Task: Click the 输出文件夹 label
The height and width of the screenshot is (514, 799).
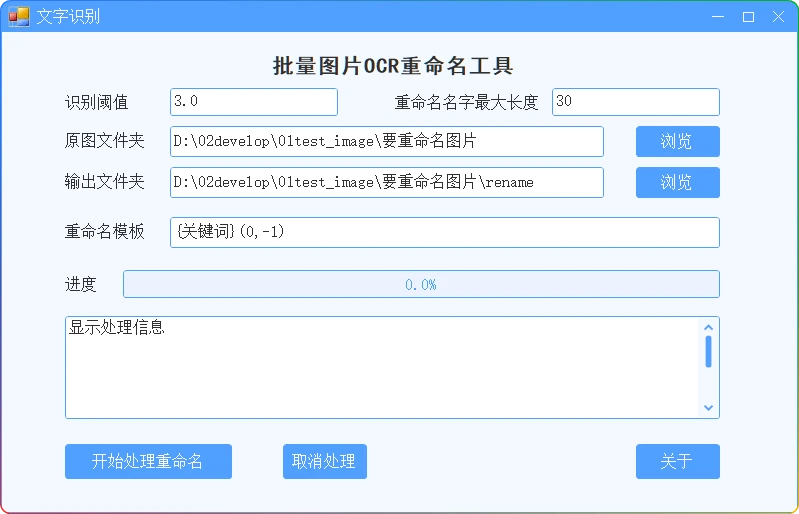Action: coord(104,182)
